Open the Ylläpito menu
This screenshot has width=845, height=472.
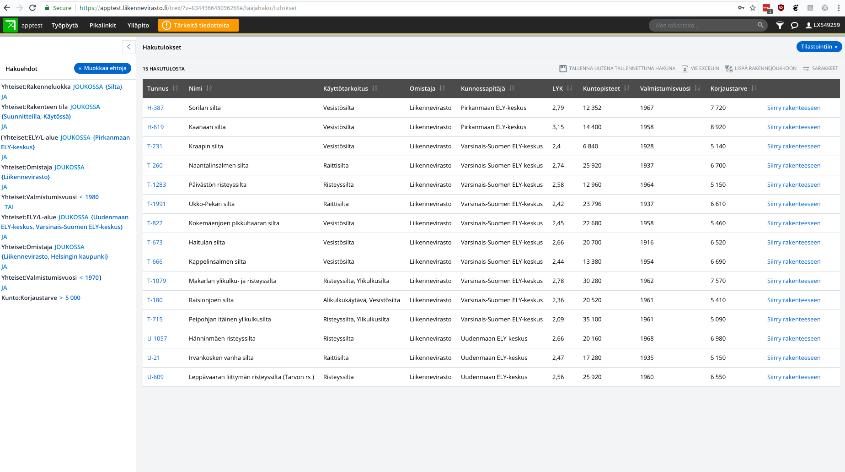[138, 25]
